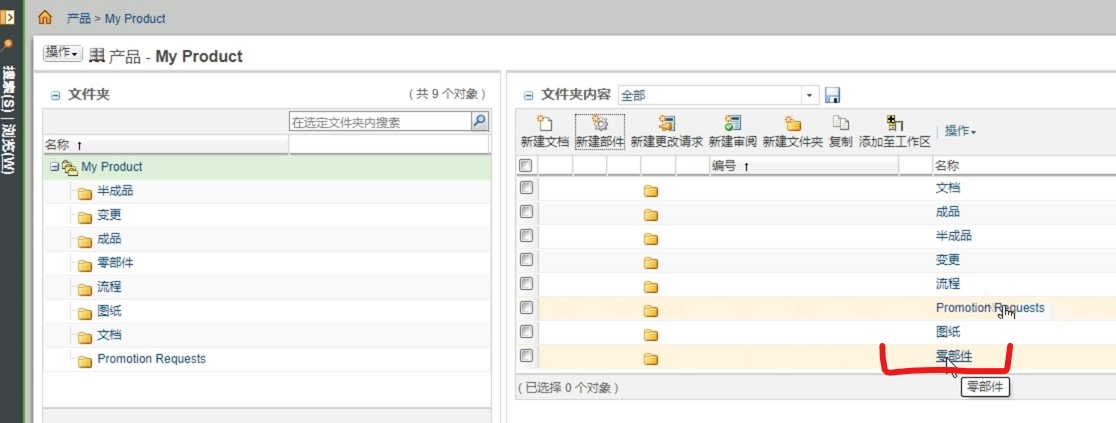Screen dimensions: 1116x423
Task: Open the 操作 dropdown next to product title
Action: tap(63, 53)
